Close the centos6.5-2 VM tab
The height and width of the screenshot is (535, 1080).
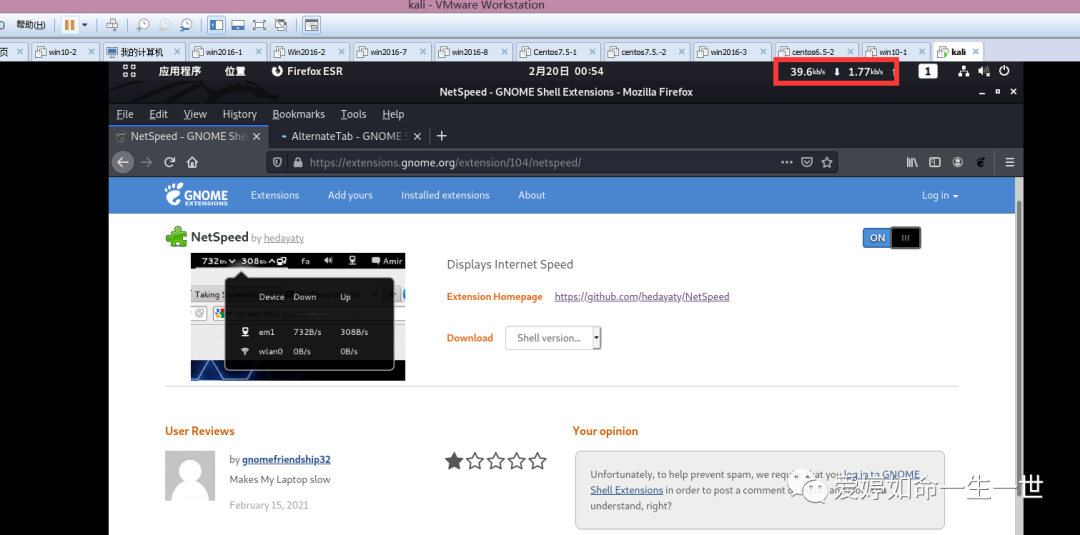(x=850, y=52)
